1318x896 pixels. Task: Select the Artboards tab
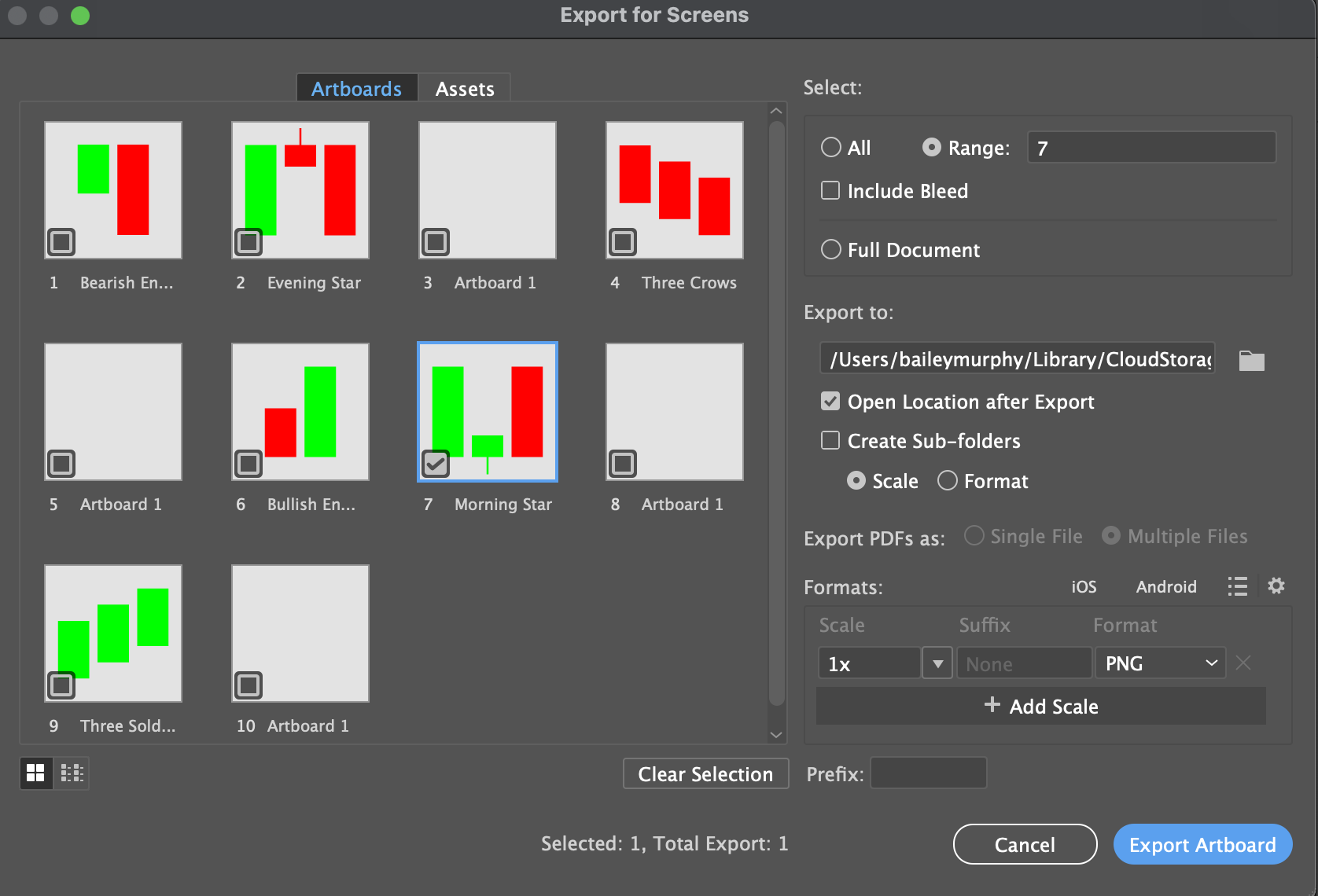coord(356,88)
